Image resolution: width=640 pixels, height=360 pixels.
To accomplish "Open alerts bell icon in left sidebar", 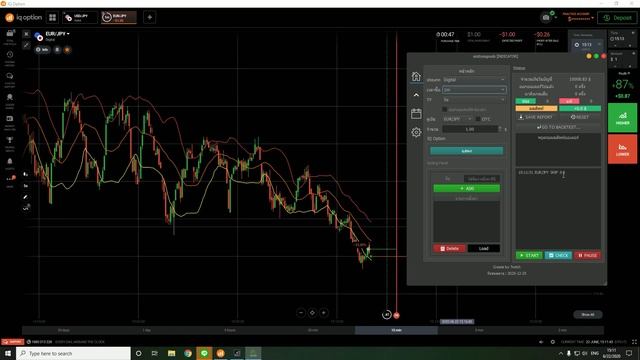I will [x=10, y=161].
